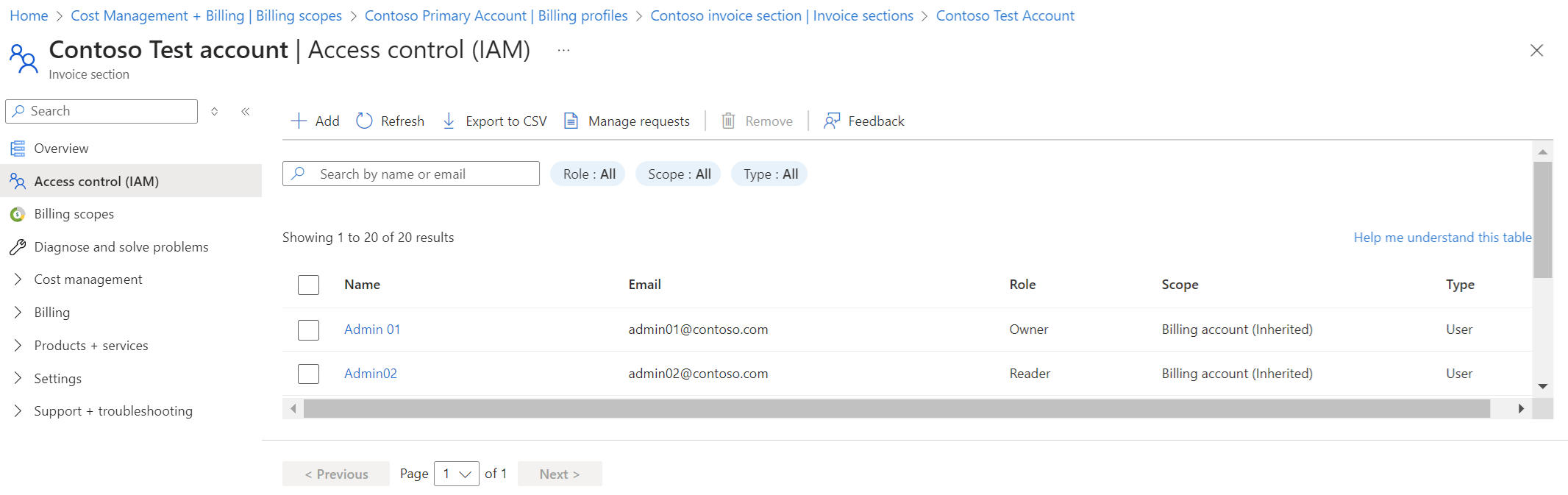Collapse the sidebar with double-chevron icon
1568x495 pixels.
(246, 112)
